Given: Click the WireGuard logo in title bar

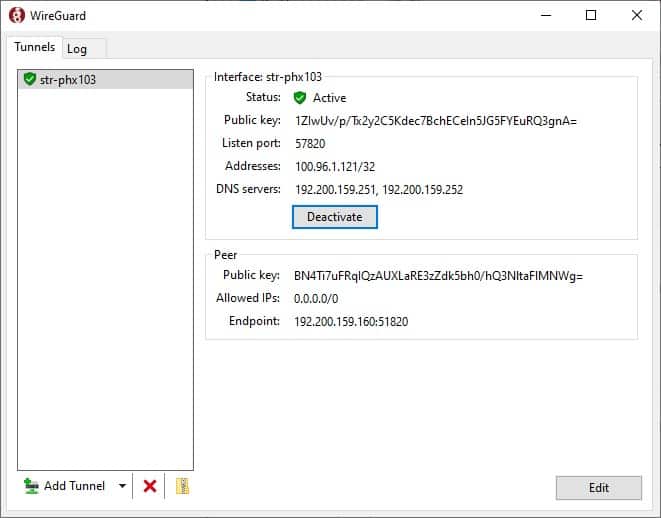Looking at the screenshot, I should [x=16, y=15].
